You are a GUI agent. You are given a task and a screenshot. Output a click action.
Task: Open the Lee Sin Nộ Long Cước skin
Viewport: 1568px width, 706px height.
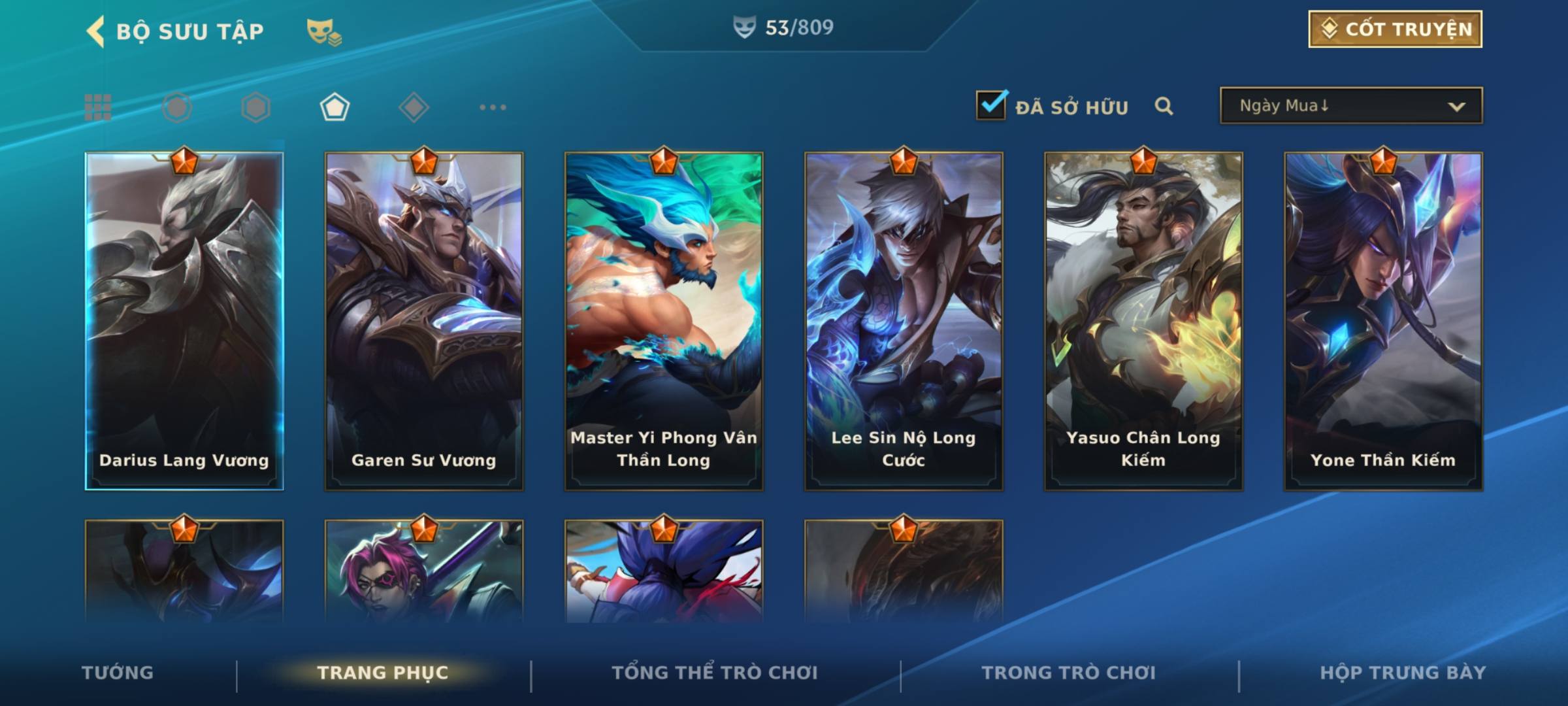(904, 321)
